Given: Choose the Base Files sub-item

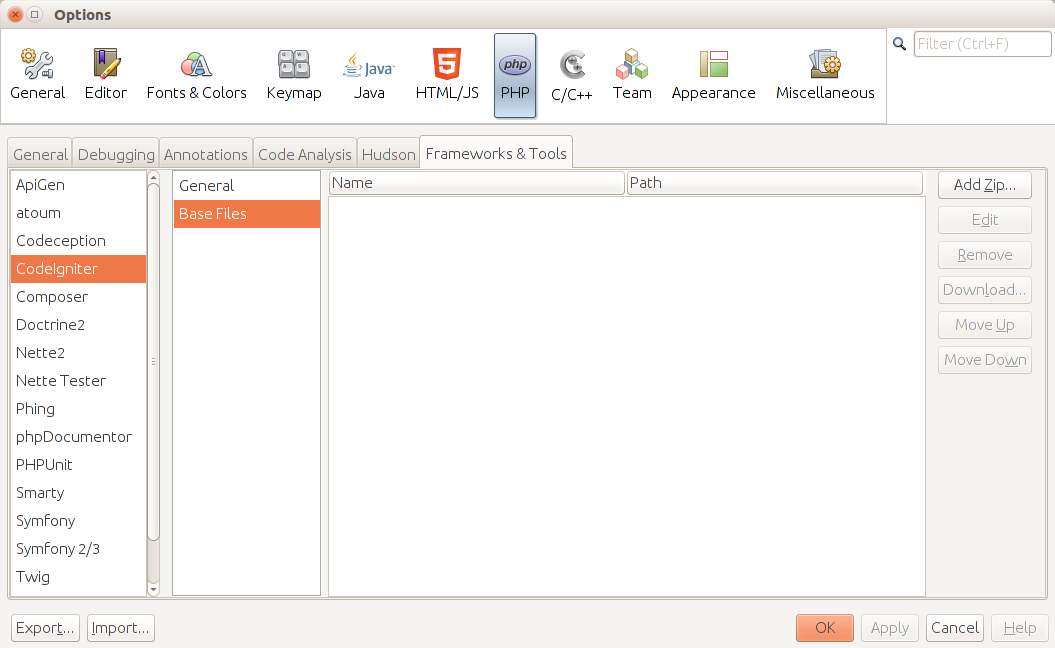Looking at the screenshot, I should [246, 214].
